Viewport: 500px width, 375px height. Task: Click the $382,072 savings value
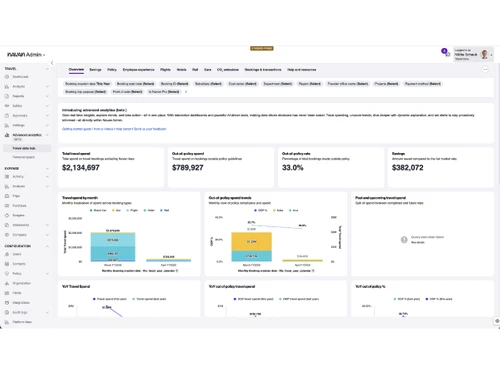pos(408,168)
